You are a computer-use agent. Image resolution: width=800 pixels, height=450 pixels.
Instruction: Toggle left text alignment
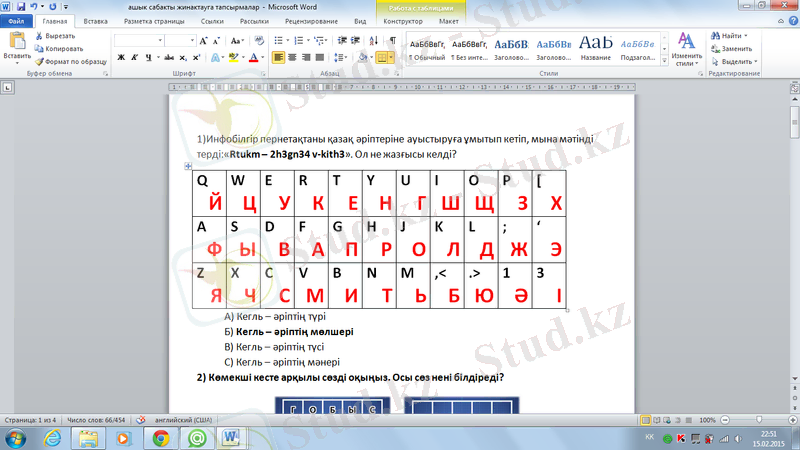point(279,58)
